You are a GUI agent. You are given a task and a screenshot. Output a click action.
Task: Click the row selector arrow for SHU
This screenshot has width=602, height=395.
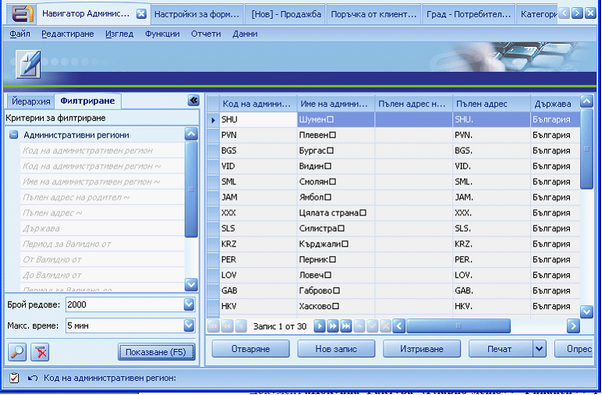pos(213,120)
